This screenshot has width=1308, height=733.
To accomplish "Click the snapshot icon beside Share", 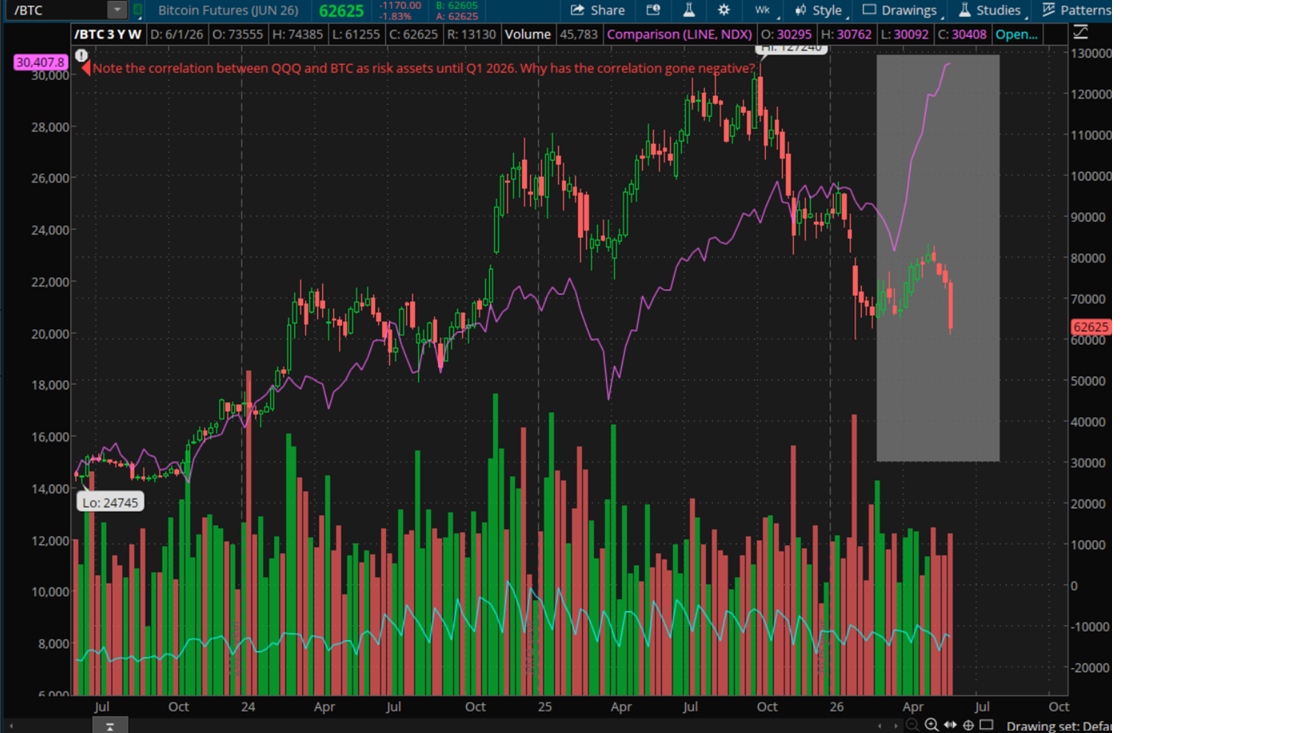I will click(x=653, y=10).
